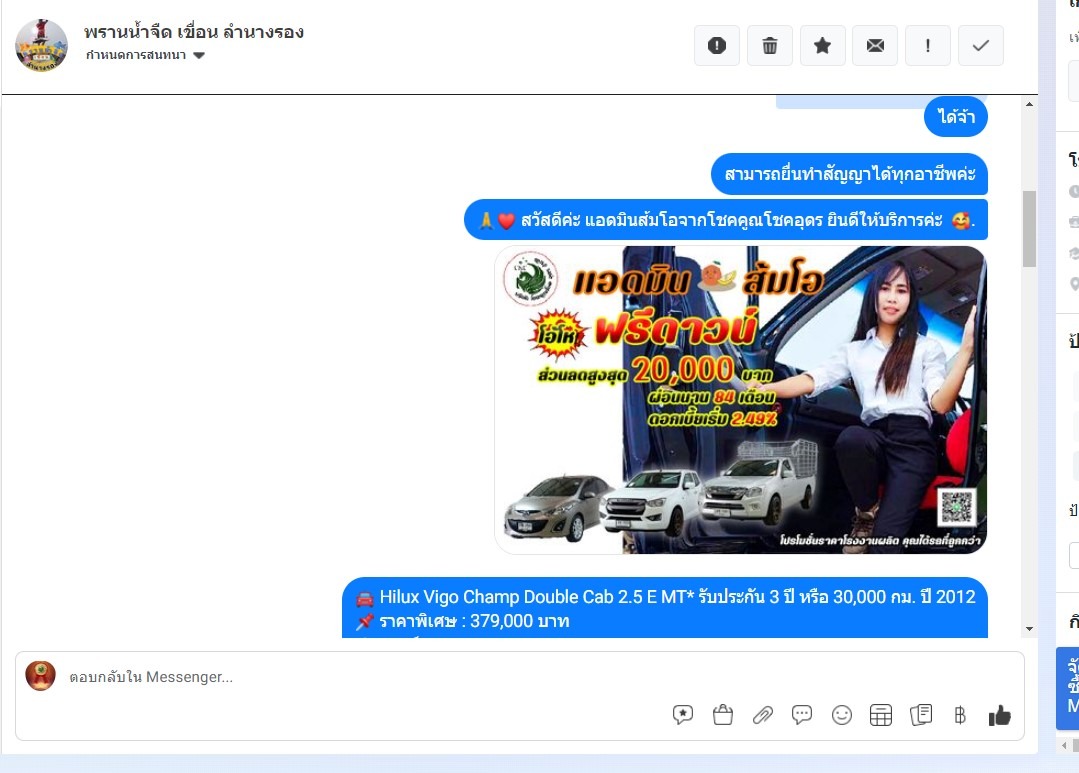Click message สามารถยื่นทำสัญญาได้ทุกอาชีพค่ะ
This screenshot has height=773, width=1079.
pyautogui.click(x=849, y=174)
